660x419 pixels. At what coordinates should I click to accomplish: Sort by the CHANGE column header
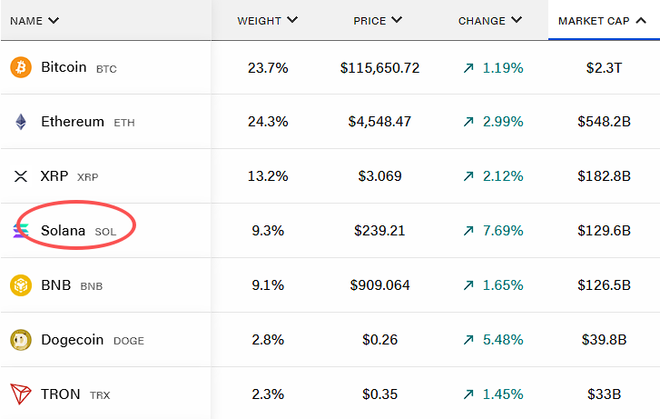pyautogui.click(x=490, y=20)
